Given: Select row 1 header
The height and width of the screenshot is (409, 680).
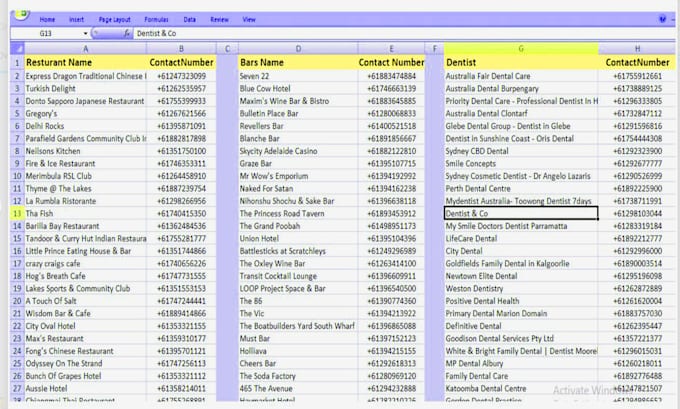Looking at the screenshot, I should pyautogui.click(x=17, y=62).
